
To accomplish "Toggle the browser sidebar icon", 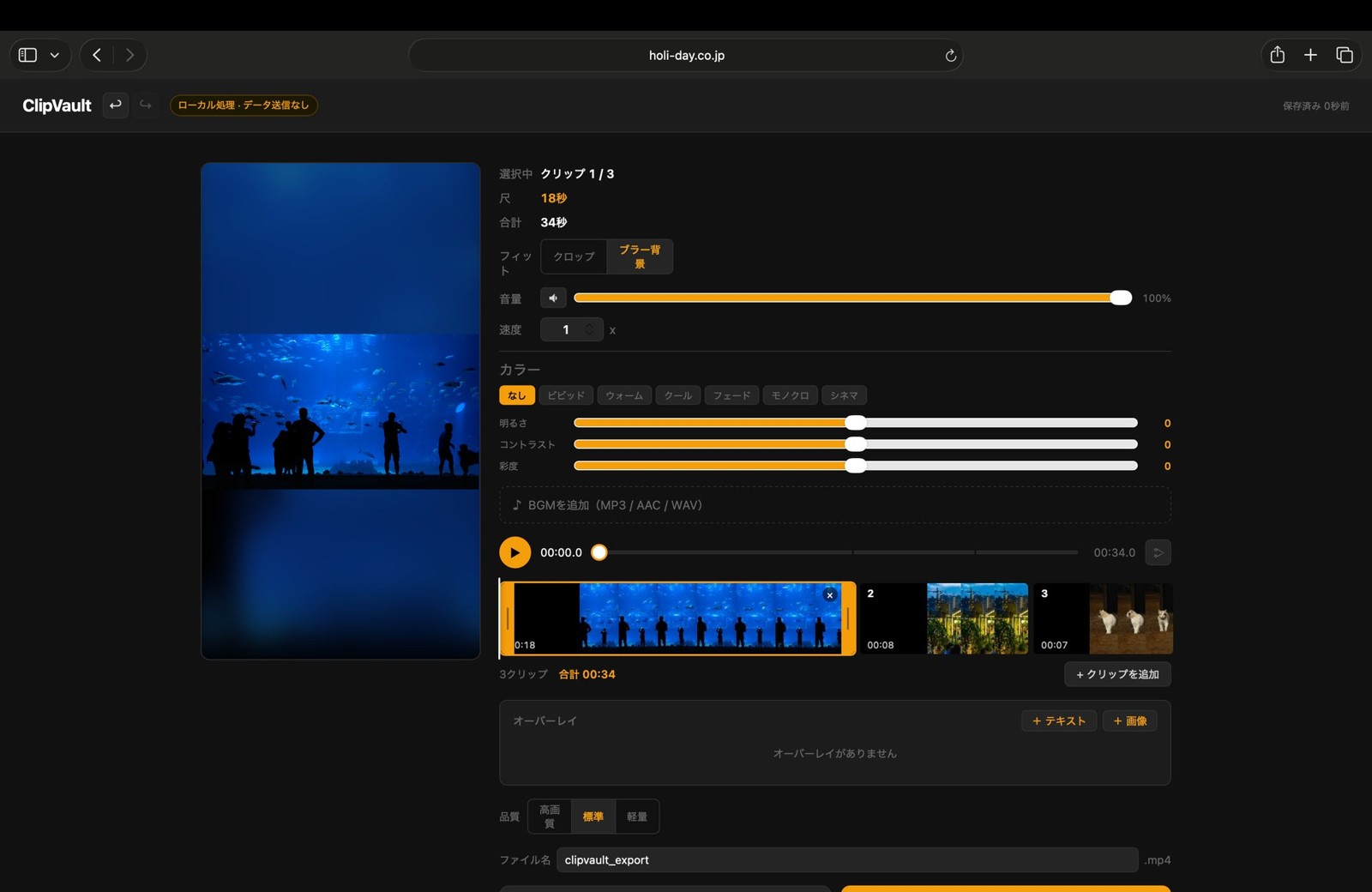I will 27,55.
